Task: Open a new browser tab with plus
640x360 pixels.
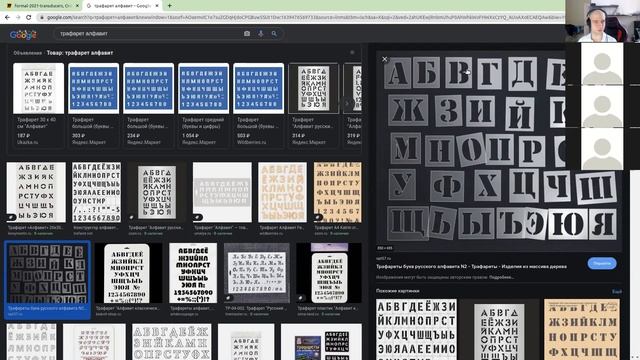Action: [x=169, y=6]
